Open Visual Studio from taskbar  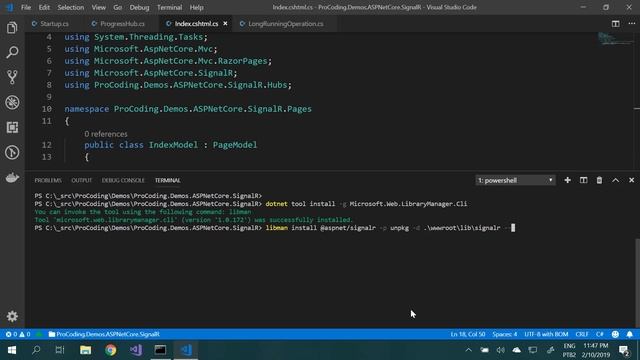136,350
